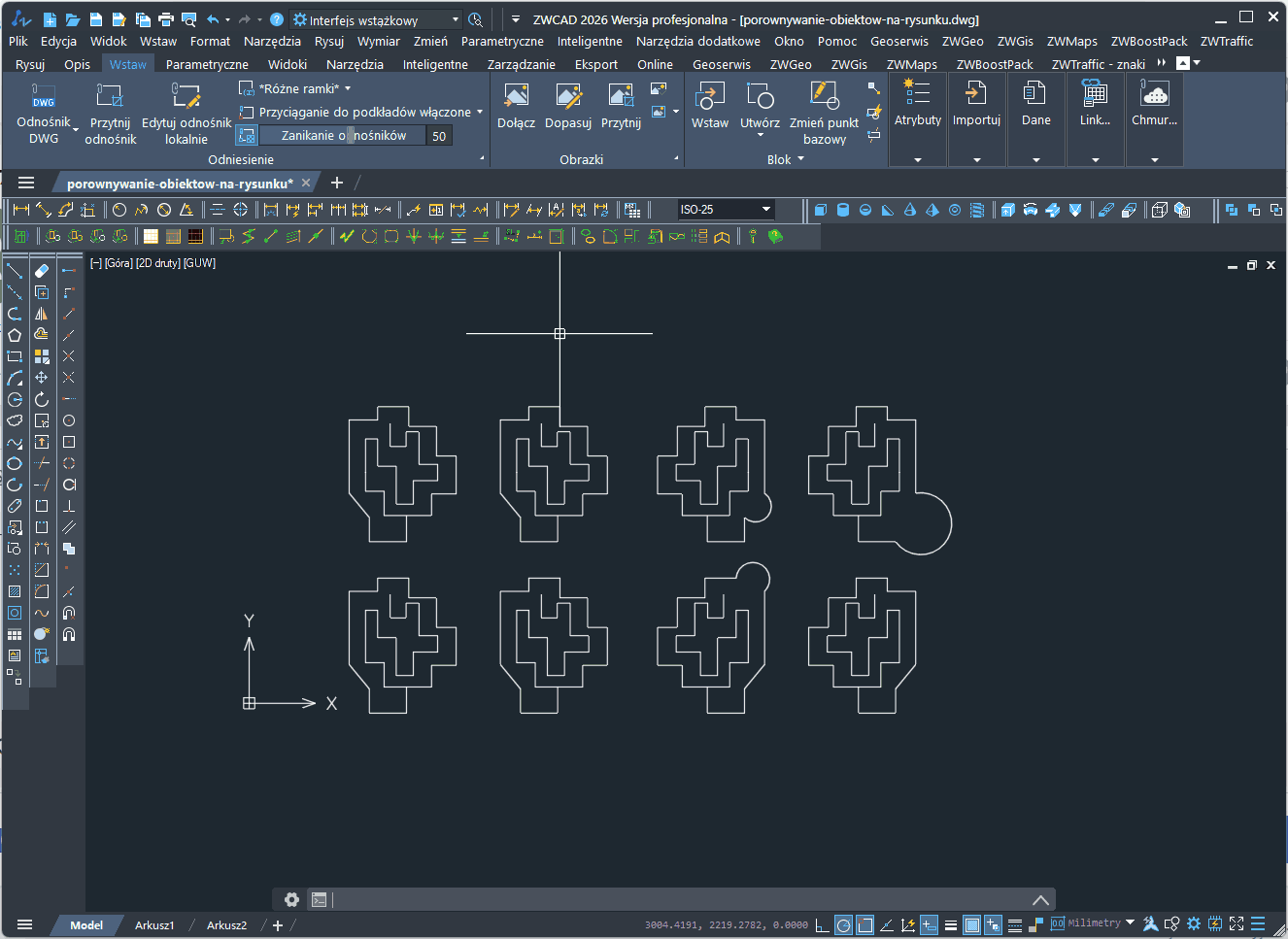Select the Polygon draw tool
The height and width of the screenshot is (939, 1288).
(15, 335)
